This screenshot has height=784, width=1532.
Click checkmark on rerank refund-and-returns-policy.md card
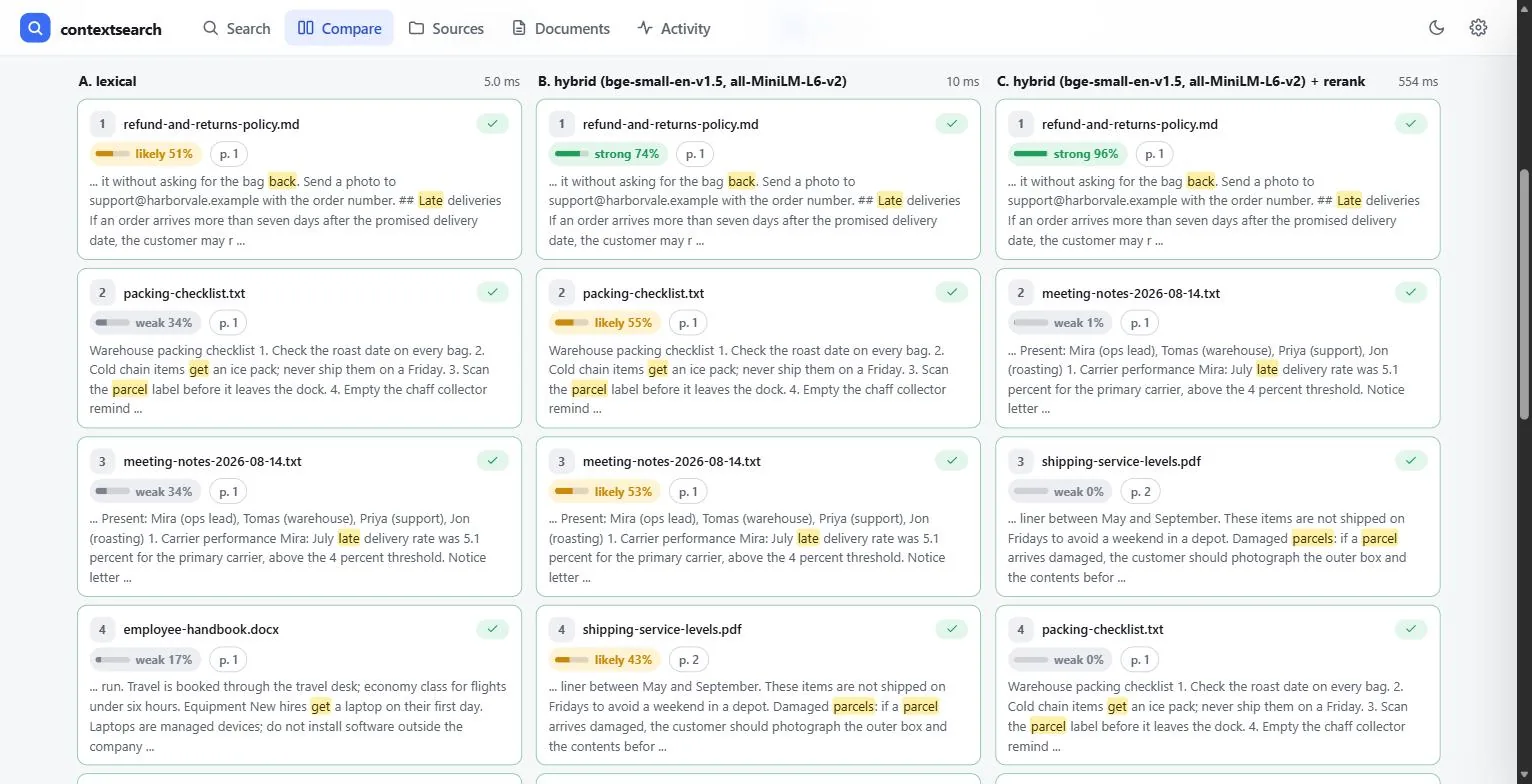[x=1411, y=124]
